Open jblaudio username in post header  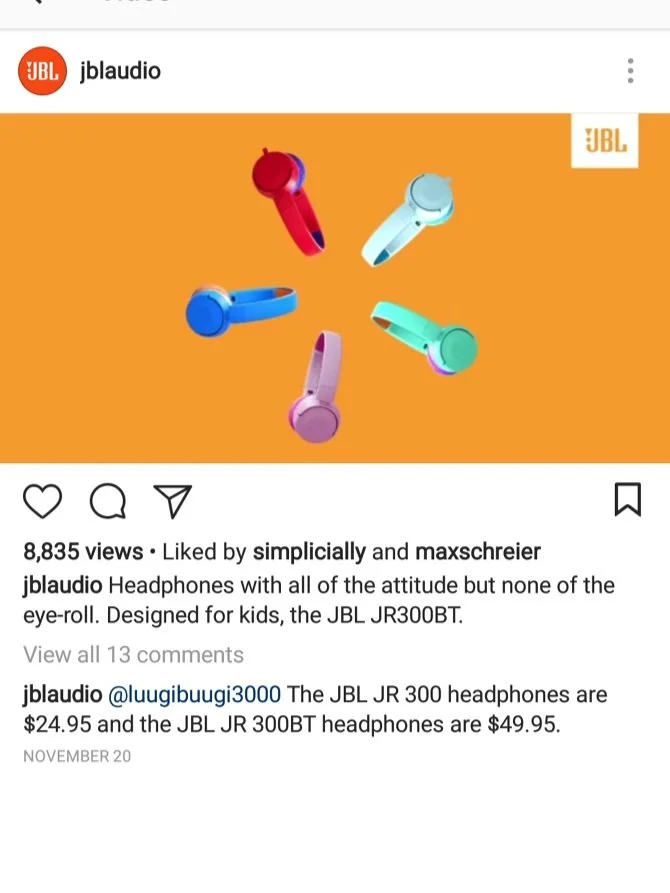[x=120, y=71]
